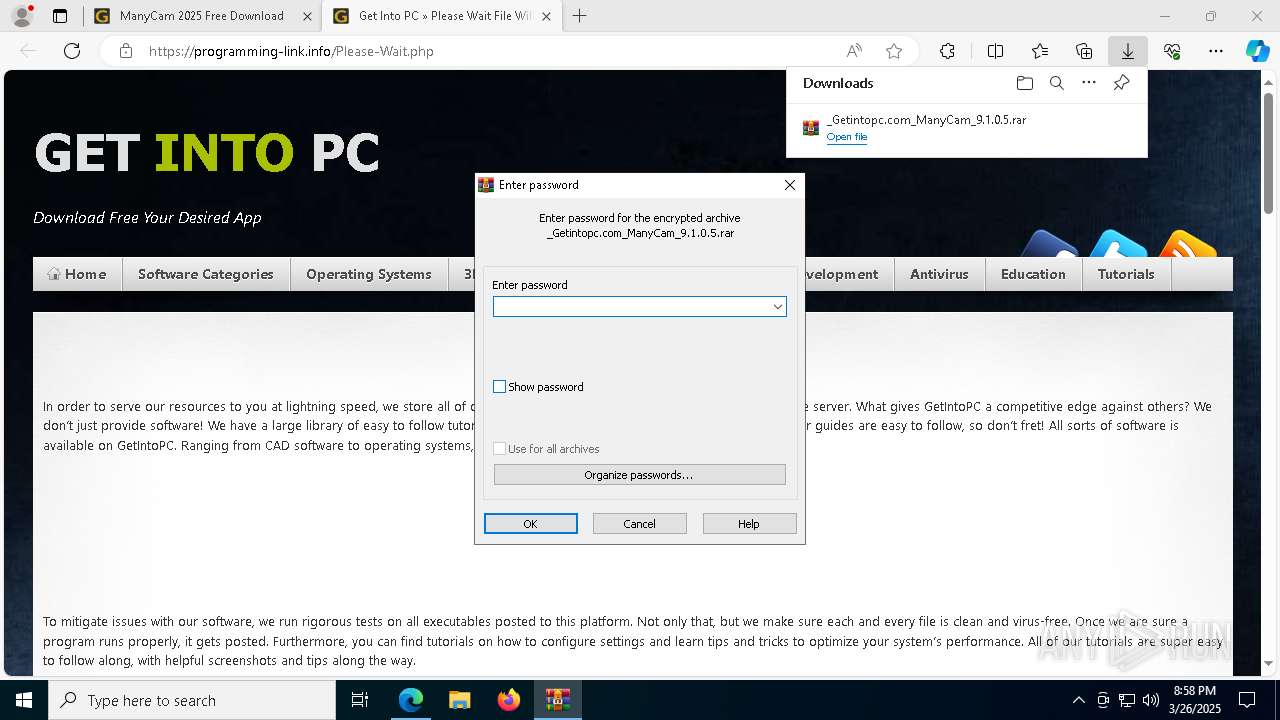Open downloads folder icon in Downloads panel
This screenshot has width=1280, height=720.
coord(1024,83)
